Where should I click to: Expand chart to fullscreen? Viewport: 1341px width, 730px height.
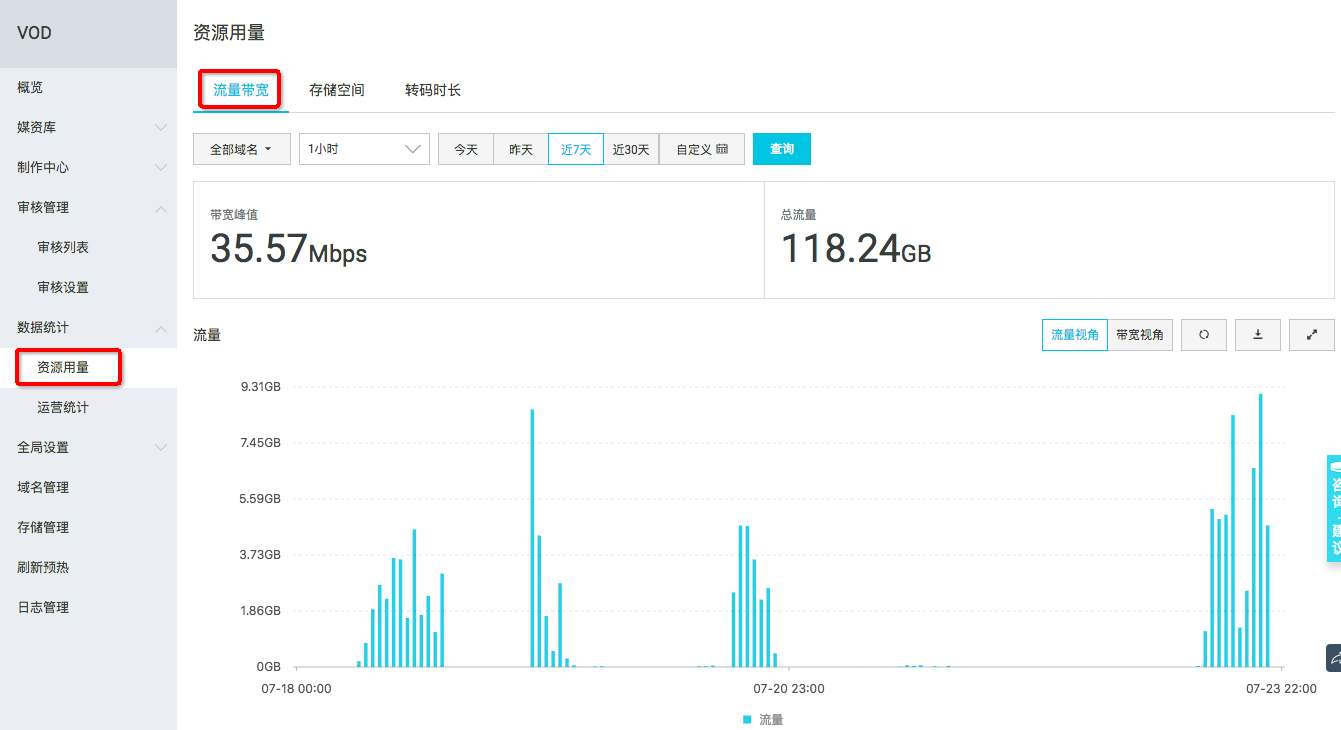pos(1312,335)
